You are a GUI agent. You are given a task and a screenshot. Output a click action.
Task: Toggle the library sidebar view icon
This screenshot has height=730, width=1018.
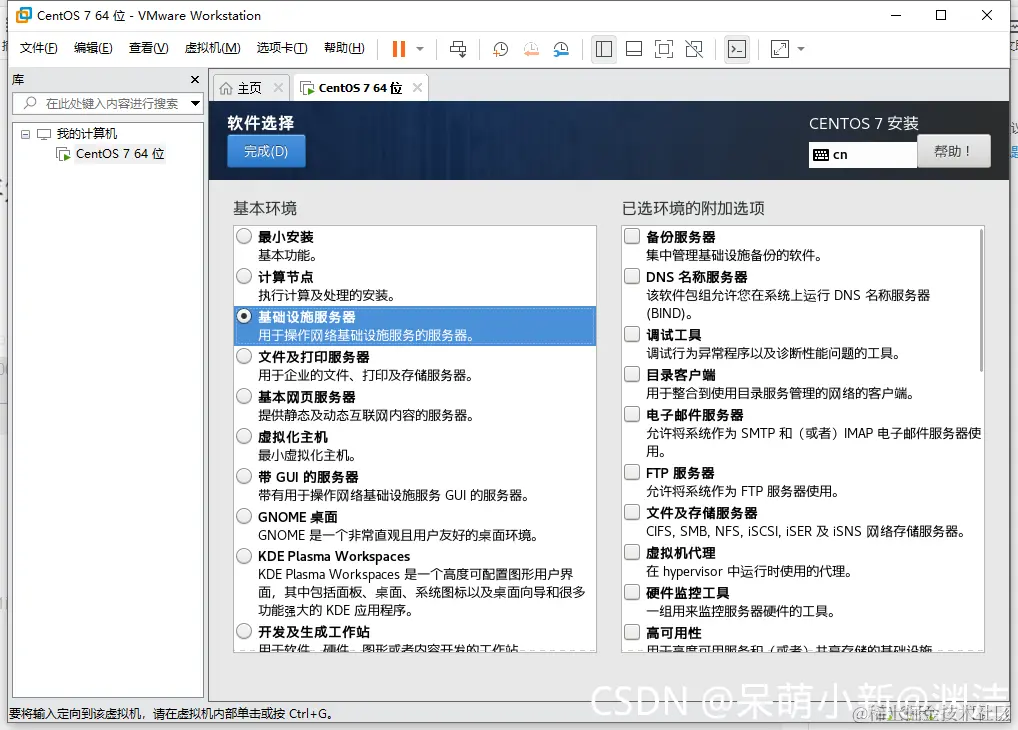[604, 49]
